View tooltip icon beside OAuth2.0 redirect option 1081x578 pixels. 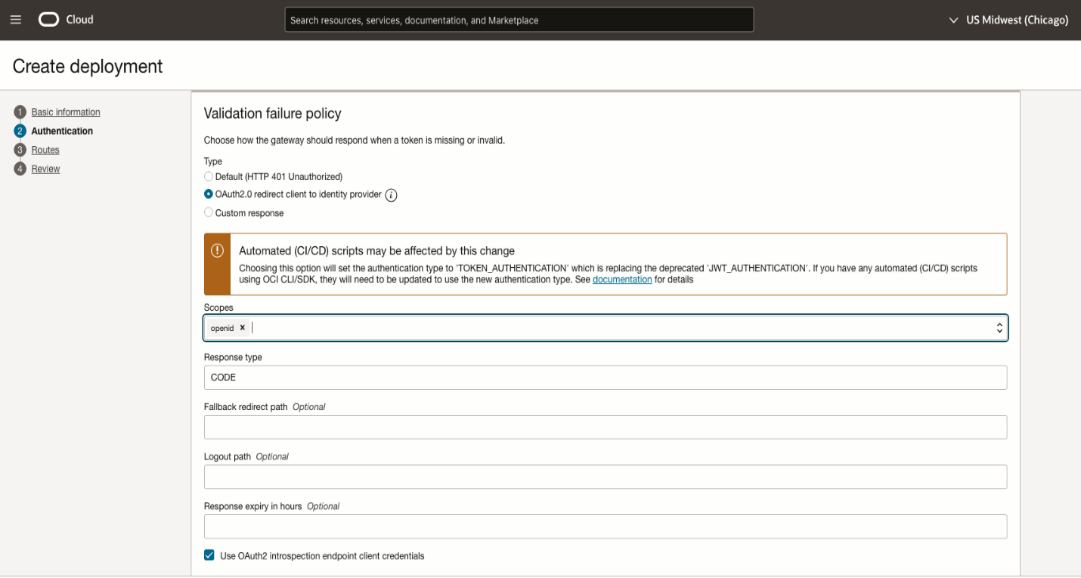pos(390,195)
